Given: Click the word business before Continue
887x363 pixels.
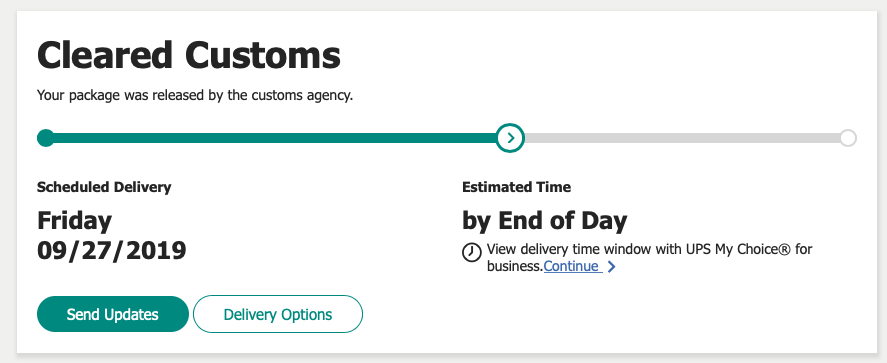Looking at the screenshot, I should (x=515, y=266).
